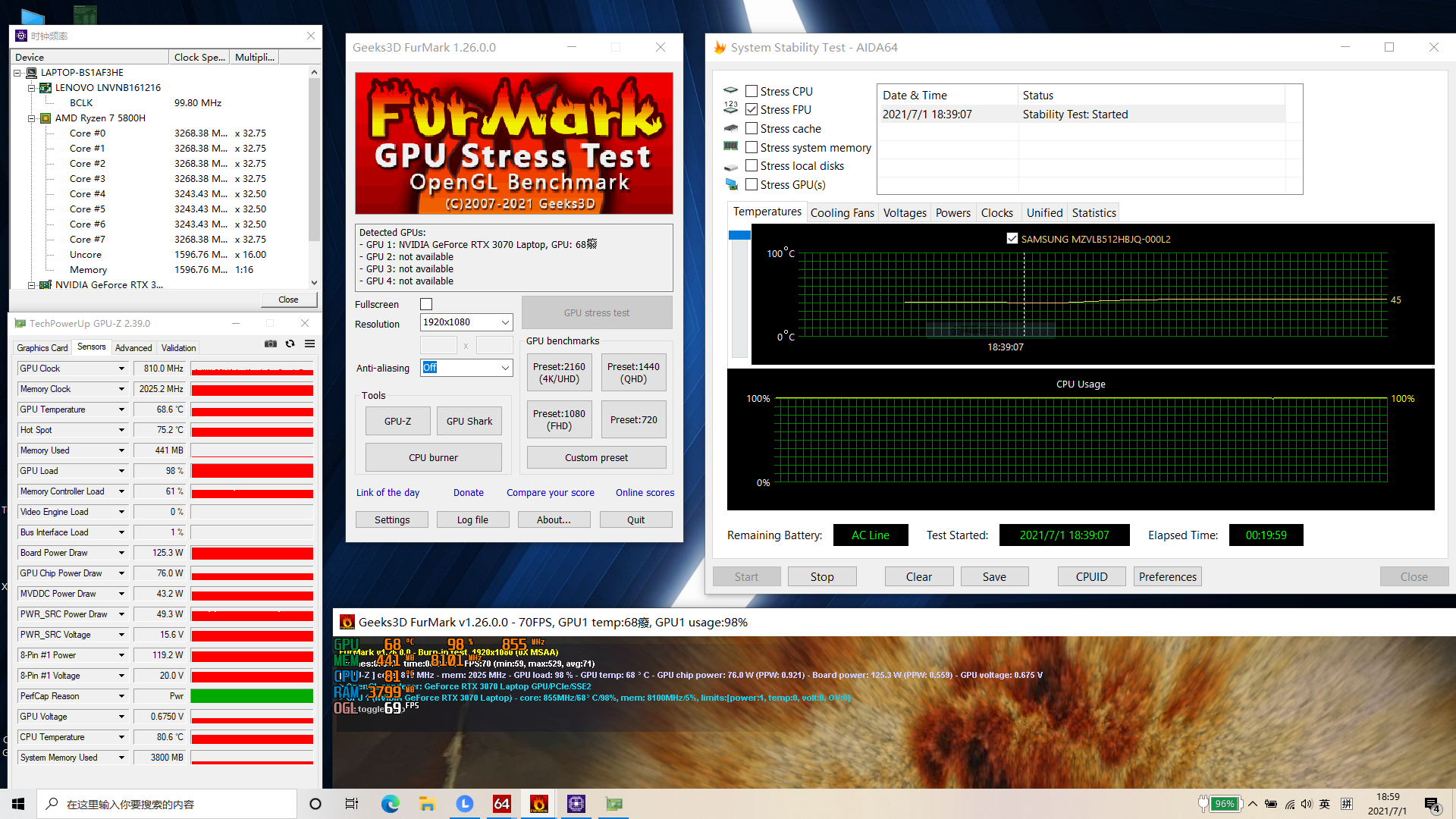Viewport: 1456px width, 819px height.
Task: Click taskbar search input box
Action: point(167,804)
